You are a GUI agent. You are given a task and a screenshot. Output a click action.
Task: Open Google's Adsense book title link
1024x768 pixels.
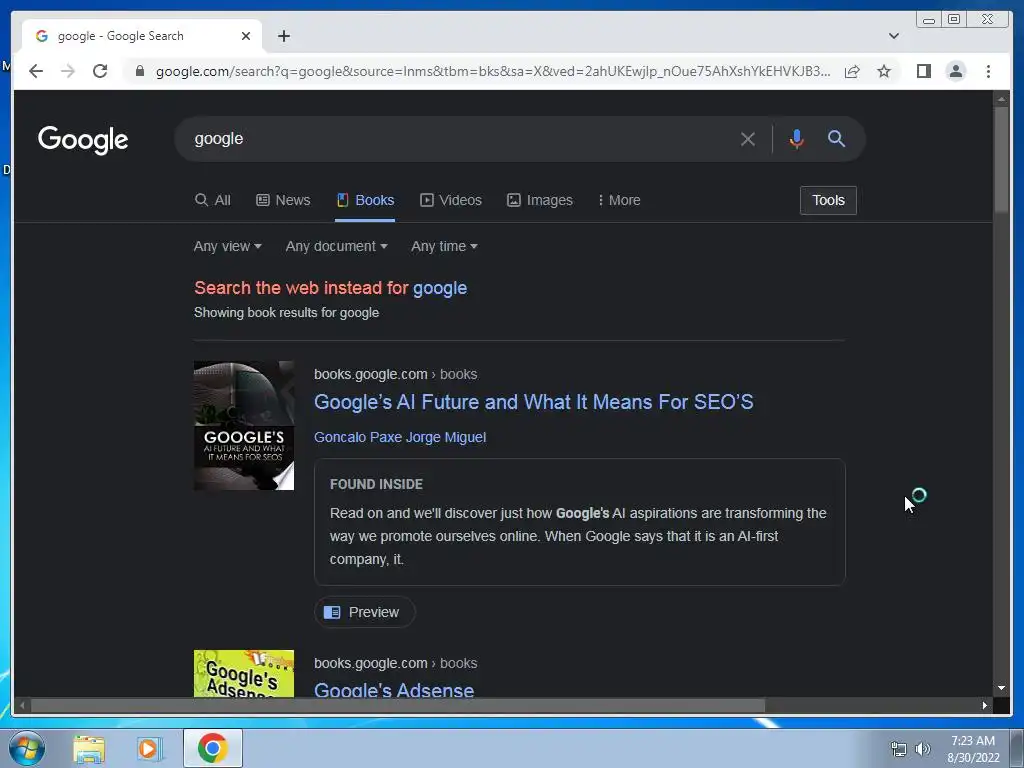pos(394,690)
